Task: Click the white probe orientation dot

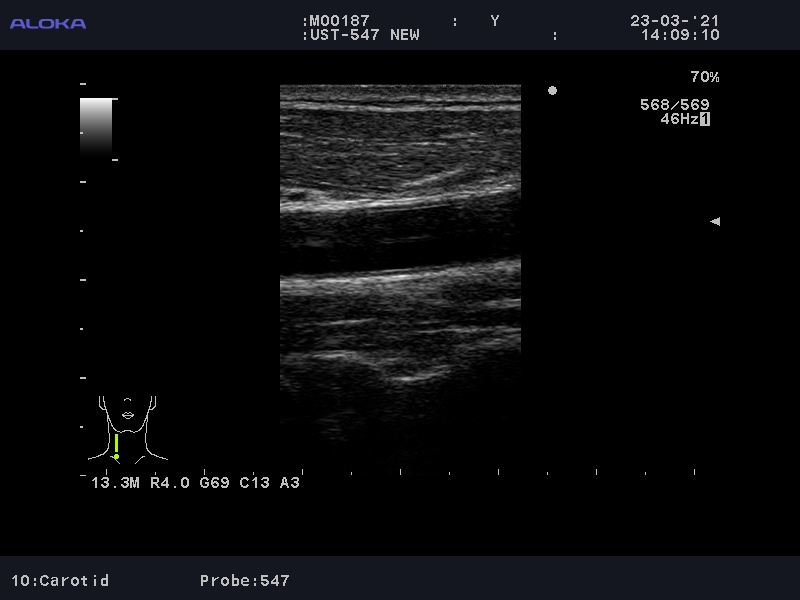Action: pos(552,91)
